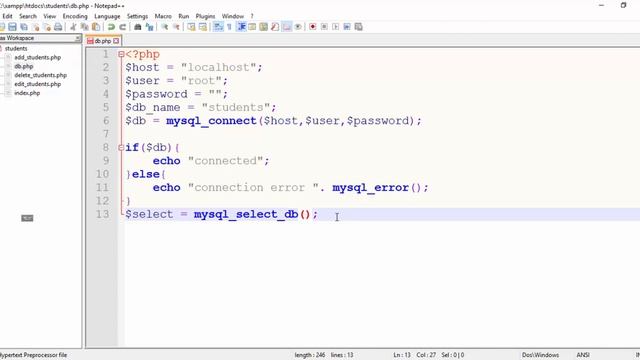This screenshot has width=640, height=360.
Task: Open the Window menu
Action: pyautogui.click(x=233, y=16)
